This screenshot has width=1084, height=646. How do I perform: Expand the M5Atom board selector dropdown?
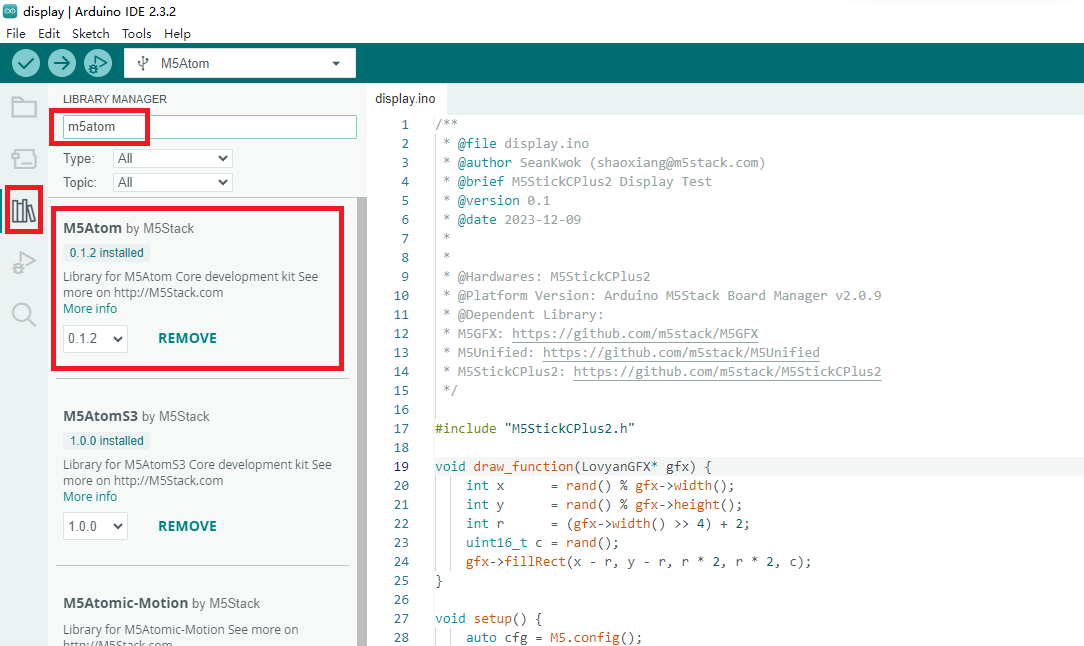240,63
